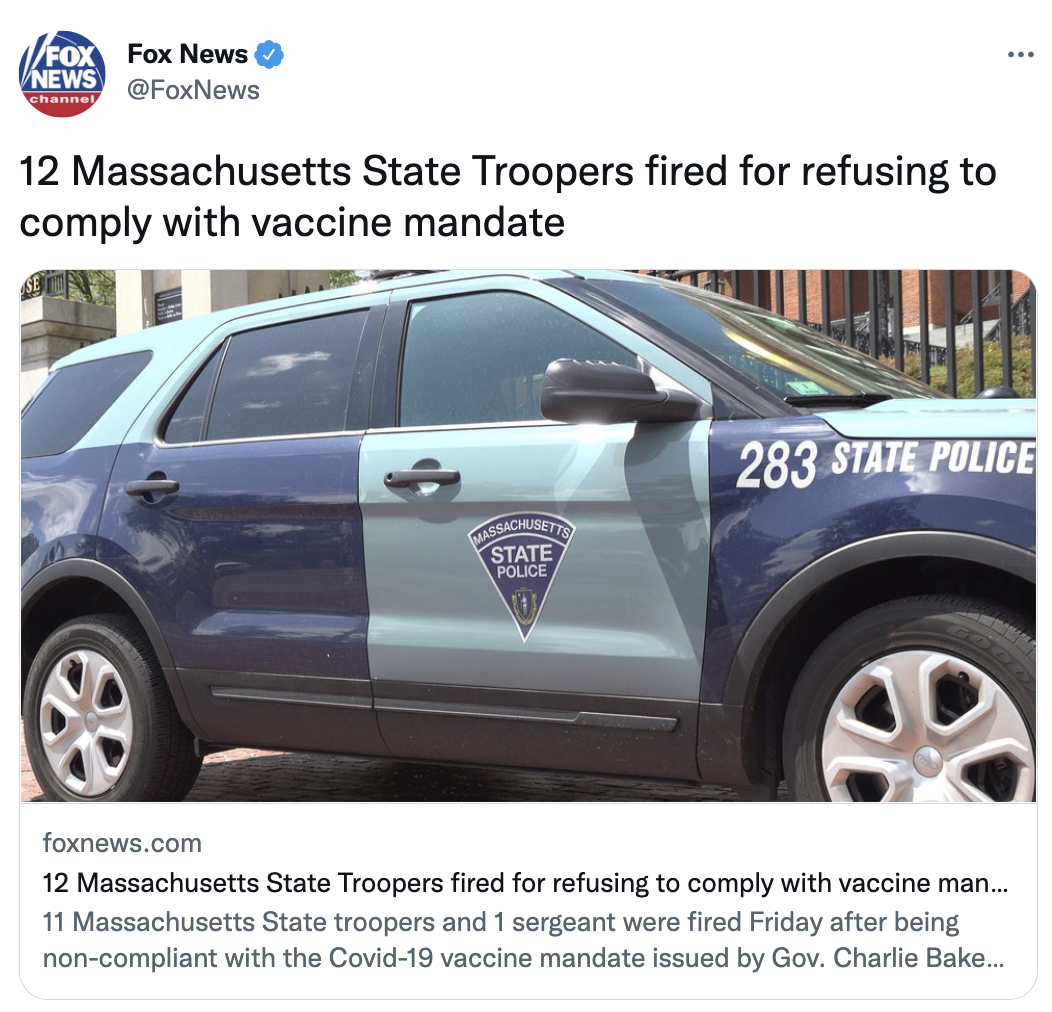The width and height of the screenshot is (1052, 1012).
Task: Click the front door handle on the cruiser
Action: pos(422,477)
